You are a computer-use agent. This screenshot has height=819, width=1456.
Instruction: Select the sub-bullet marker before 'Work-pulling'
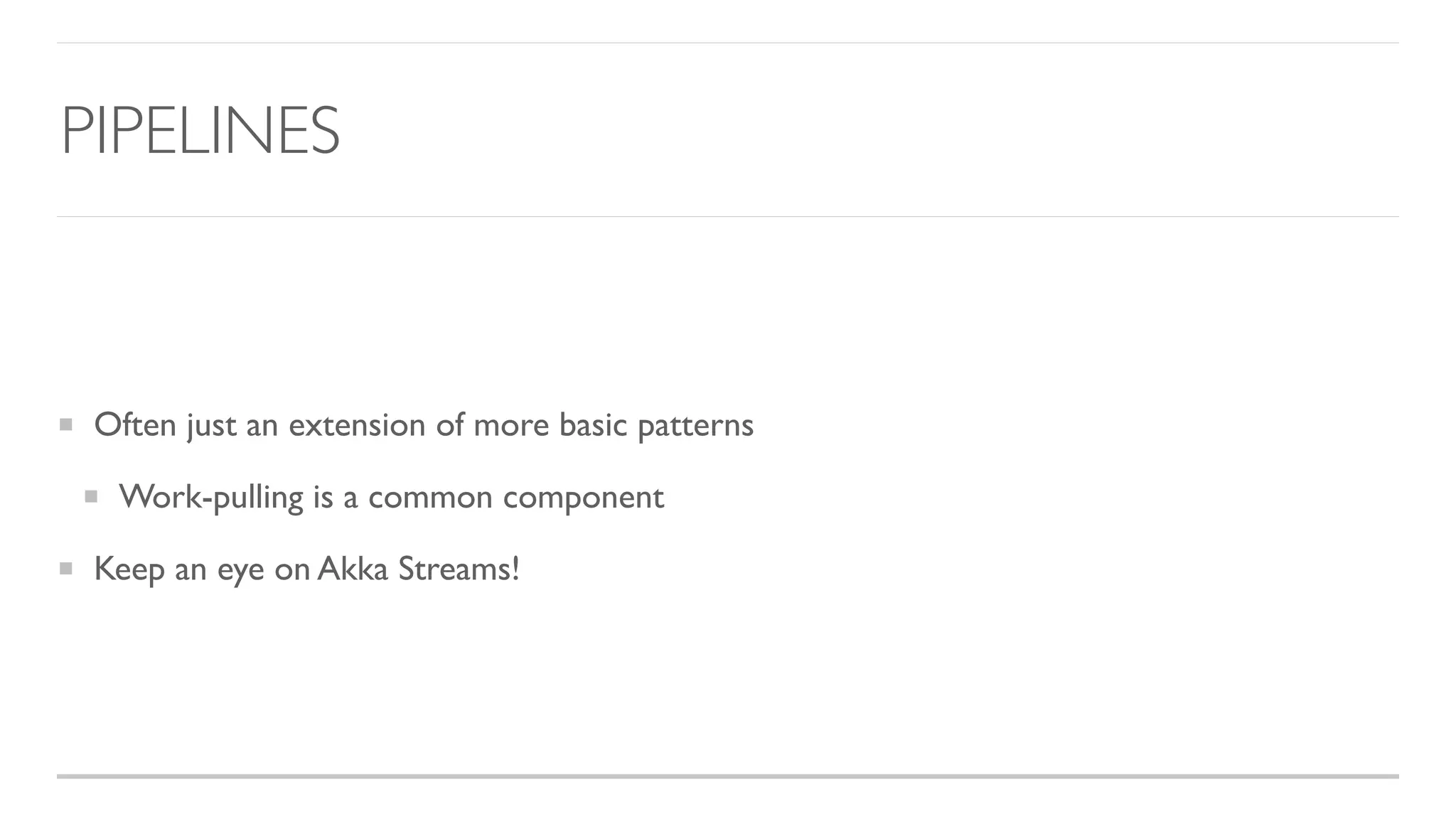(x=91, y=497)
